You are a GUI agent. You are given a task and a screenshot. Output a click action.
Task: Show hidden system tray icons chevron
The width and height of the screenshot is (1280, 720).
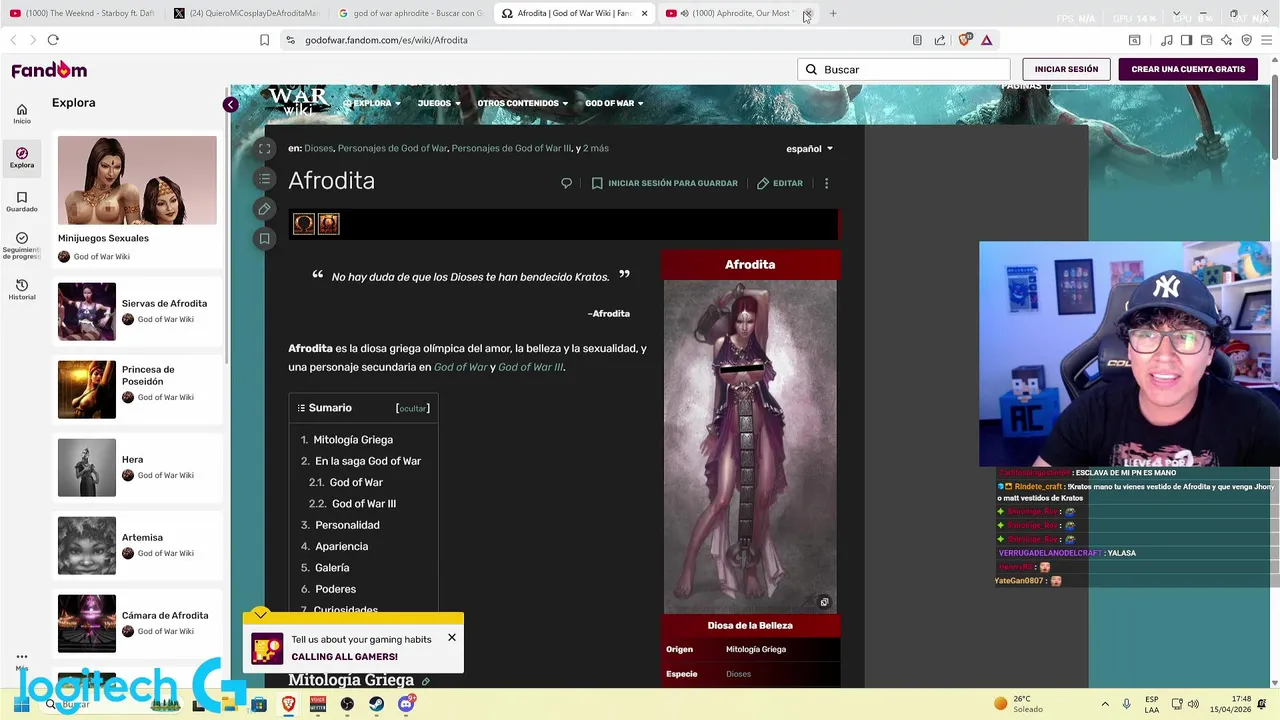point(1105,704)
